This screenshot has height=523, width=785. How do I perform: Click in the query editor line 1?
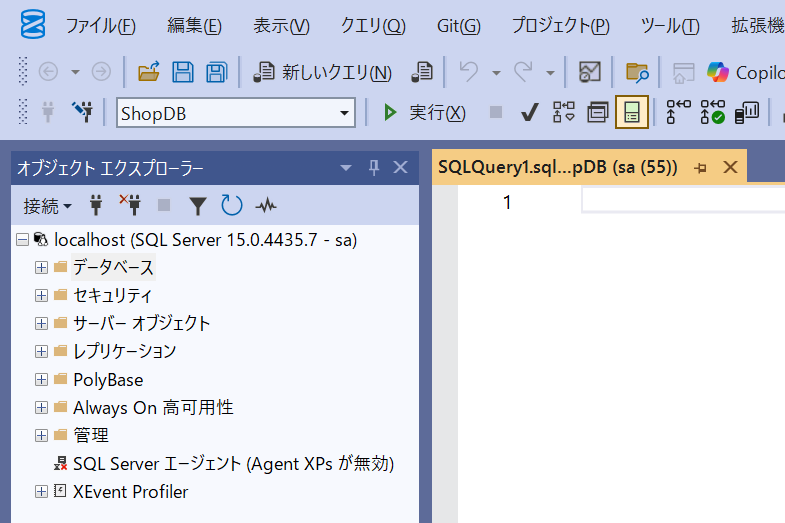click(x=683, y=200)
